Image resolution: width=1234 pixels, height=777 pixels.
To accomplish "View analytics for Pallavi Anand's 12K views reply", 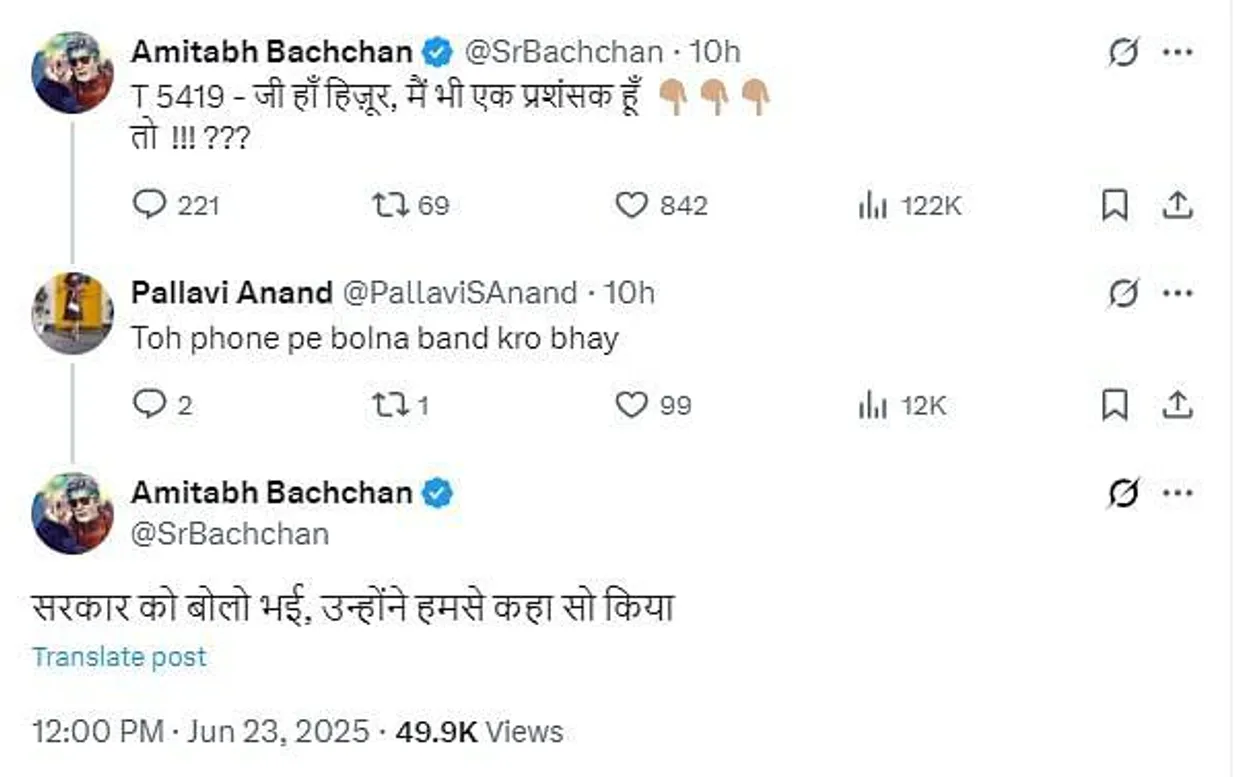I will (872, 405).
